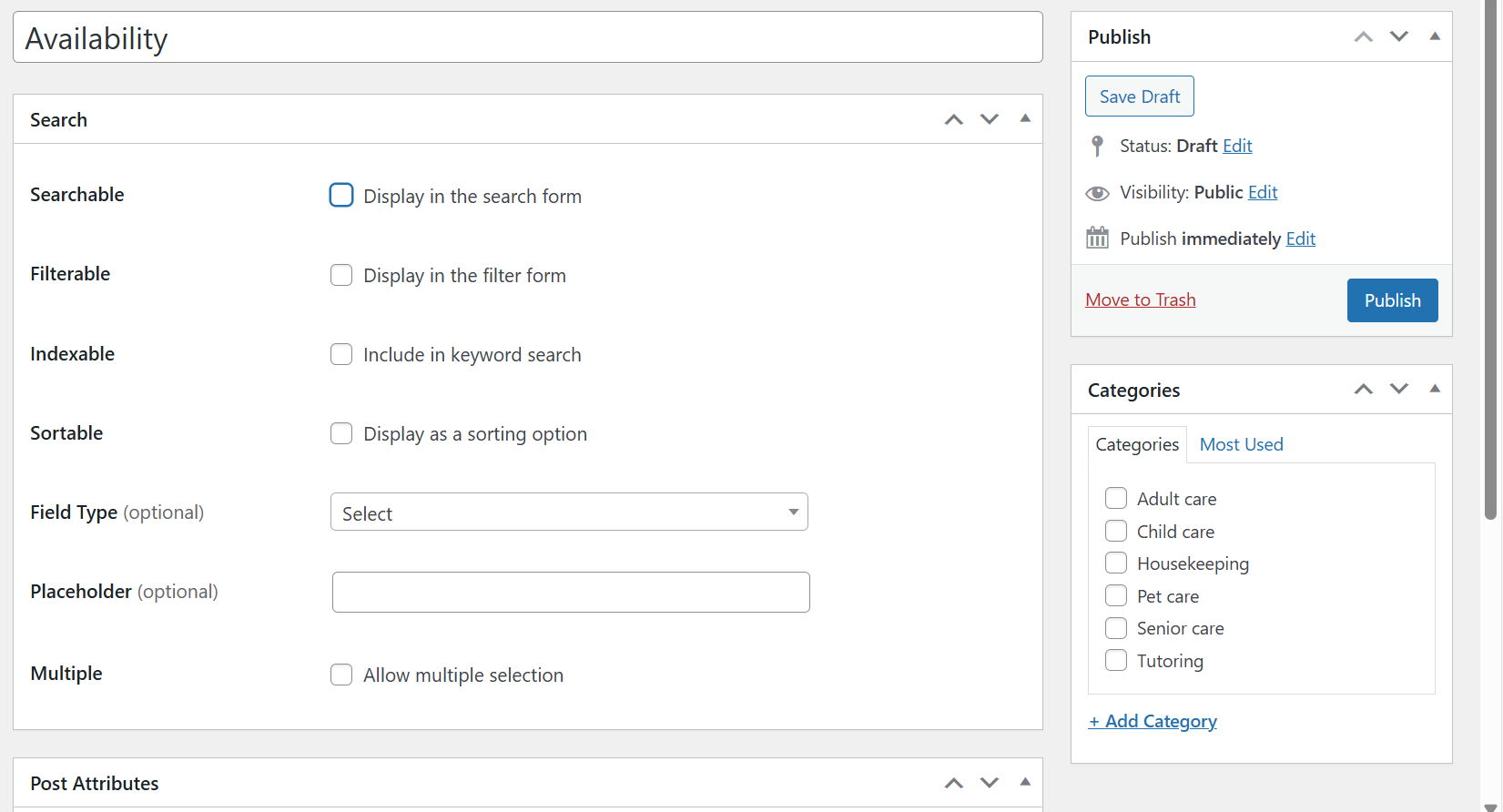The image size is (1503, 812).
Task: Collapse the Search panel with triangle toggle
Action: click(1025, 118)
